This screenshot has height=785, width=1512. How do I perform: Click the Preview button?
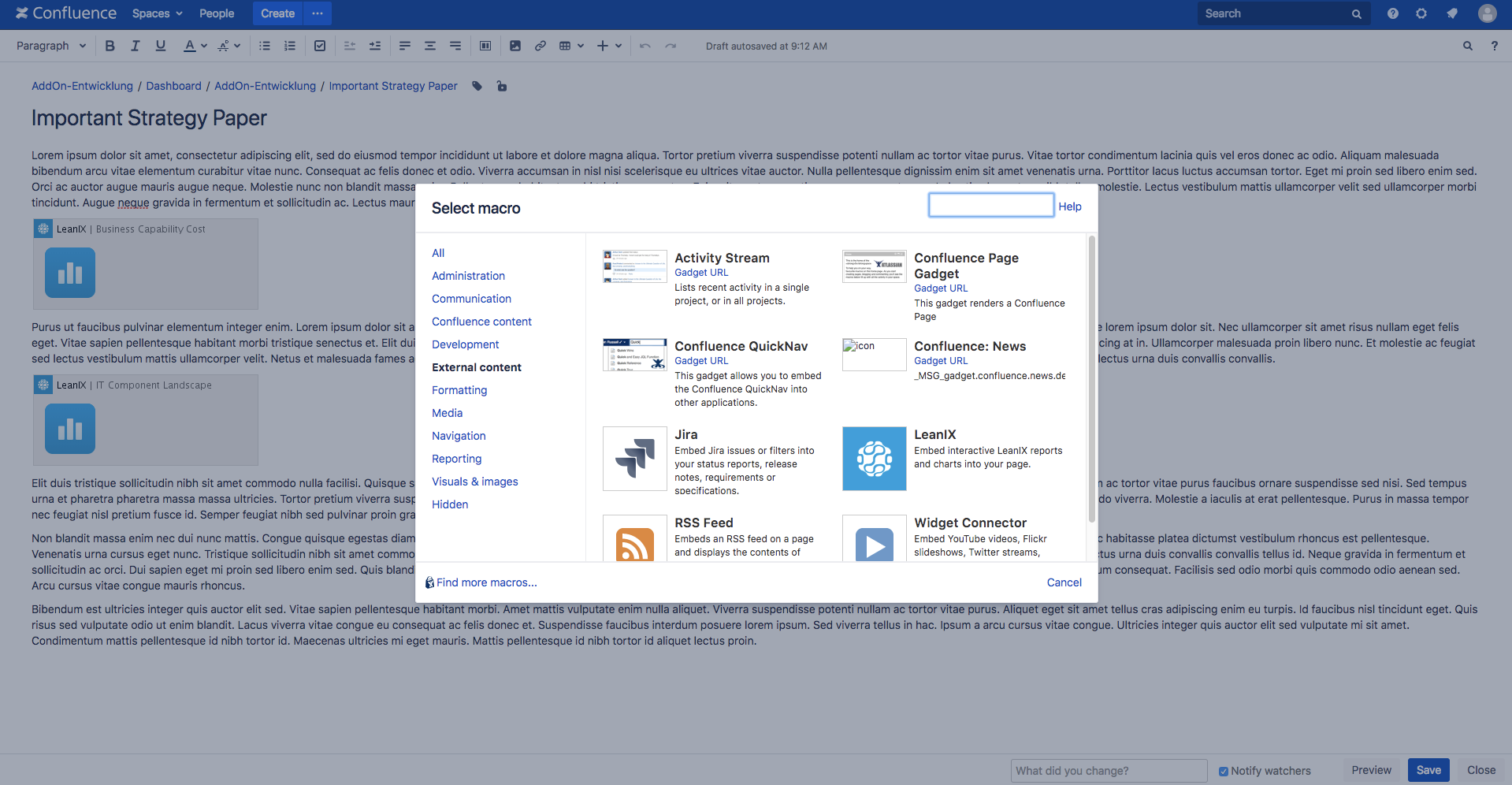pos(1371,771)
